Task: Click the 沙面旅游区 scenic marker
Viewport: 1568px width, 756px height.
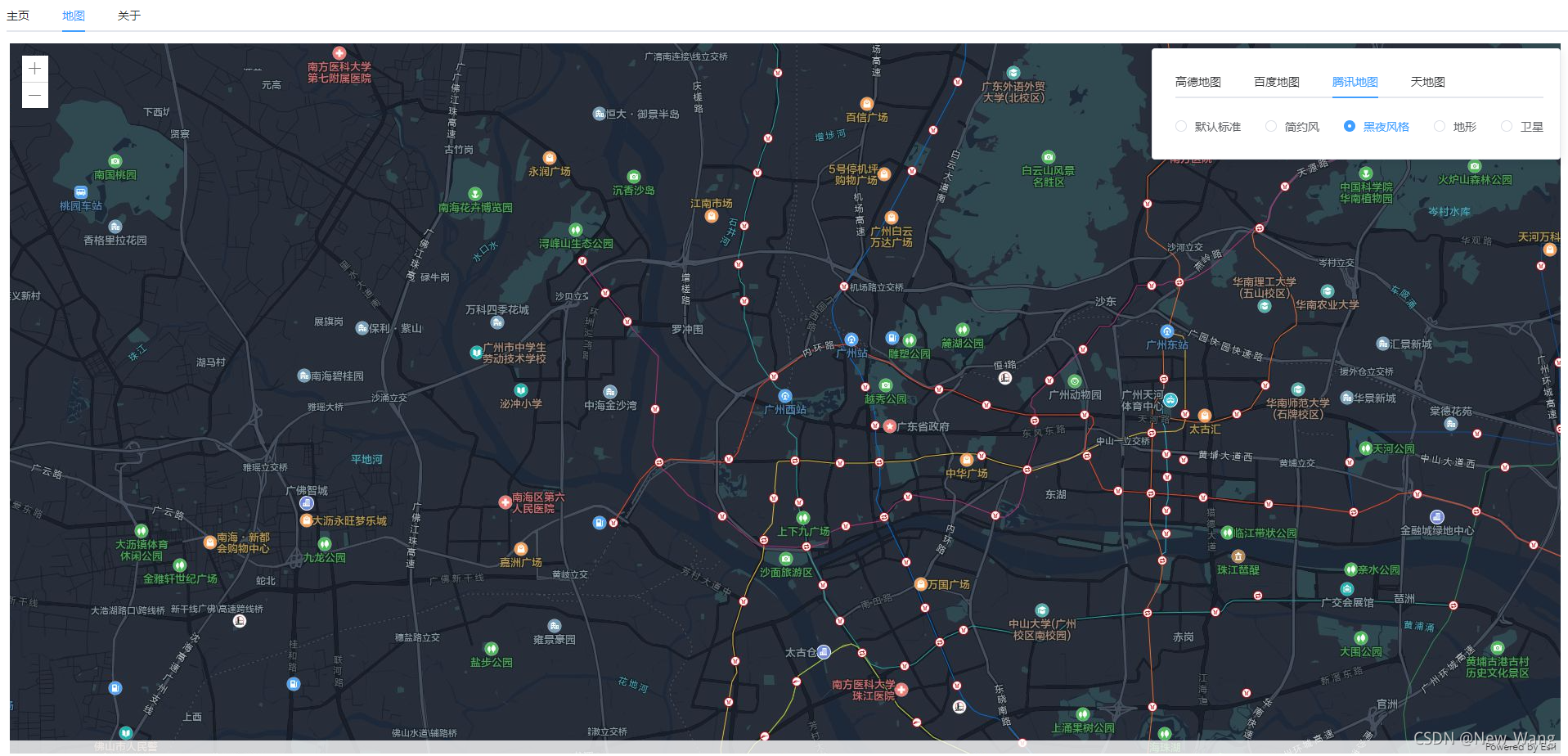Action: pos(786,559)
